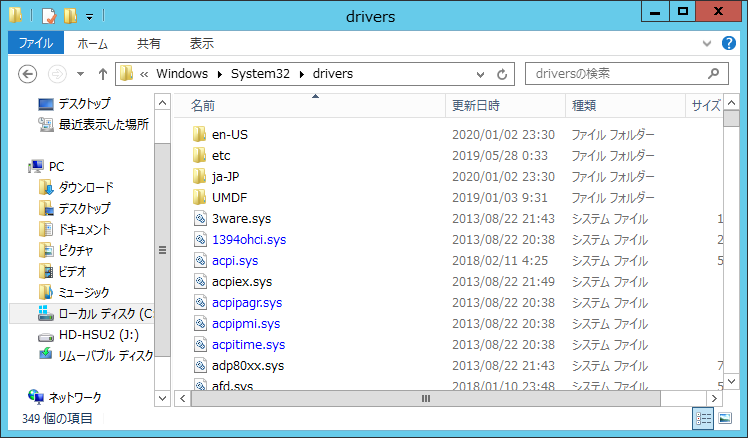Select ネットワーク in navigation pane
This screenshot has height=438, width=748.
pos(75,397)
